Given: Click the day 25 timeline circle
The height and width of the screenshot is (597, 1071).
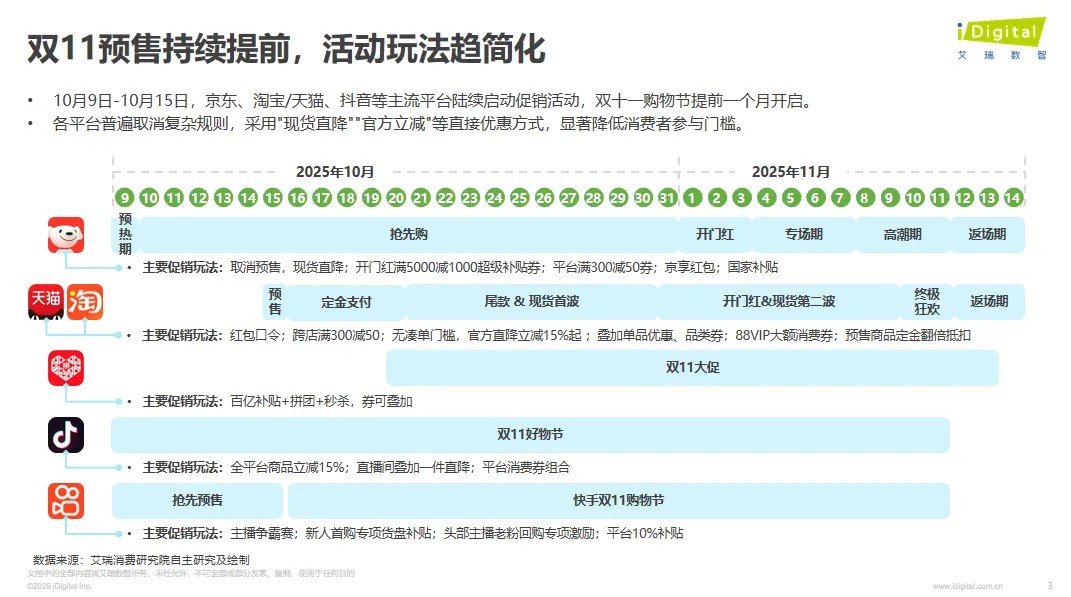Looking at the screenshot, I should (519, 198).
